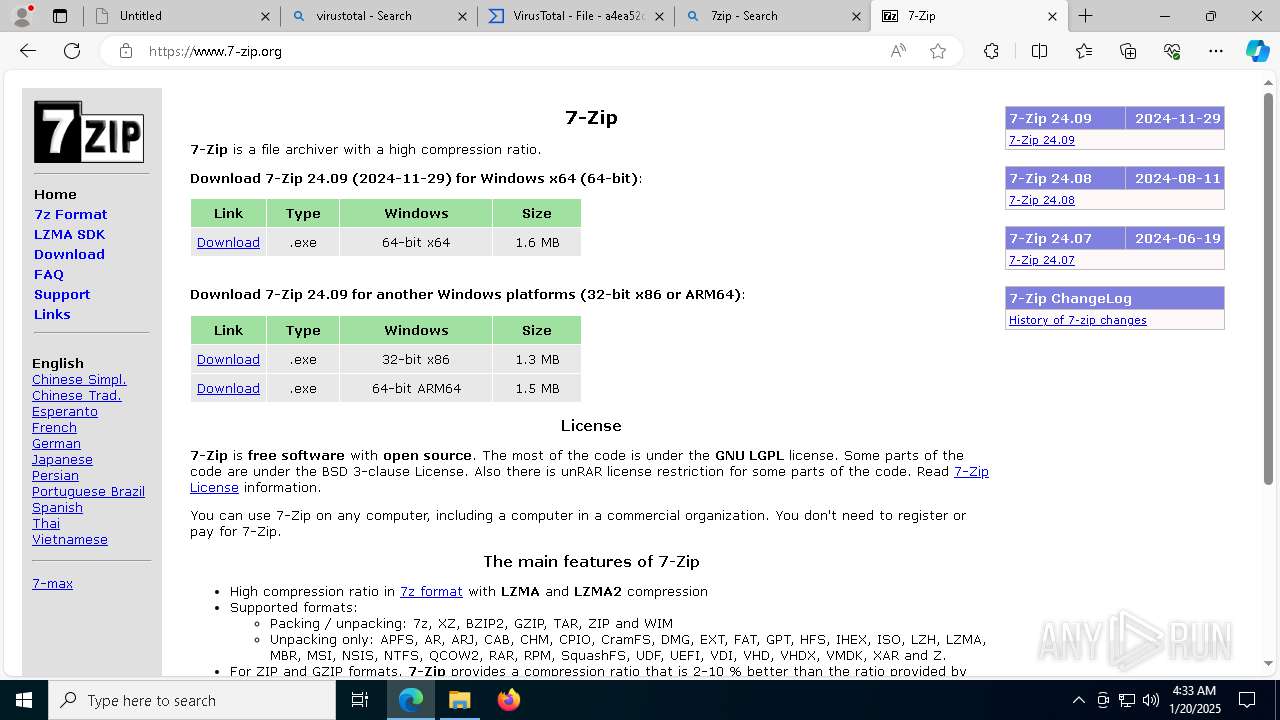
Task: Open 7-Zip 24.07 news link
Action: coord(1042,260)
